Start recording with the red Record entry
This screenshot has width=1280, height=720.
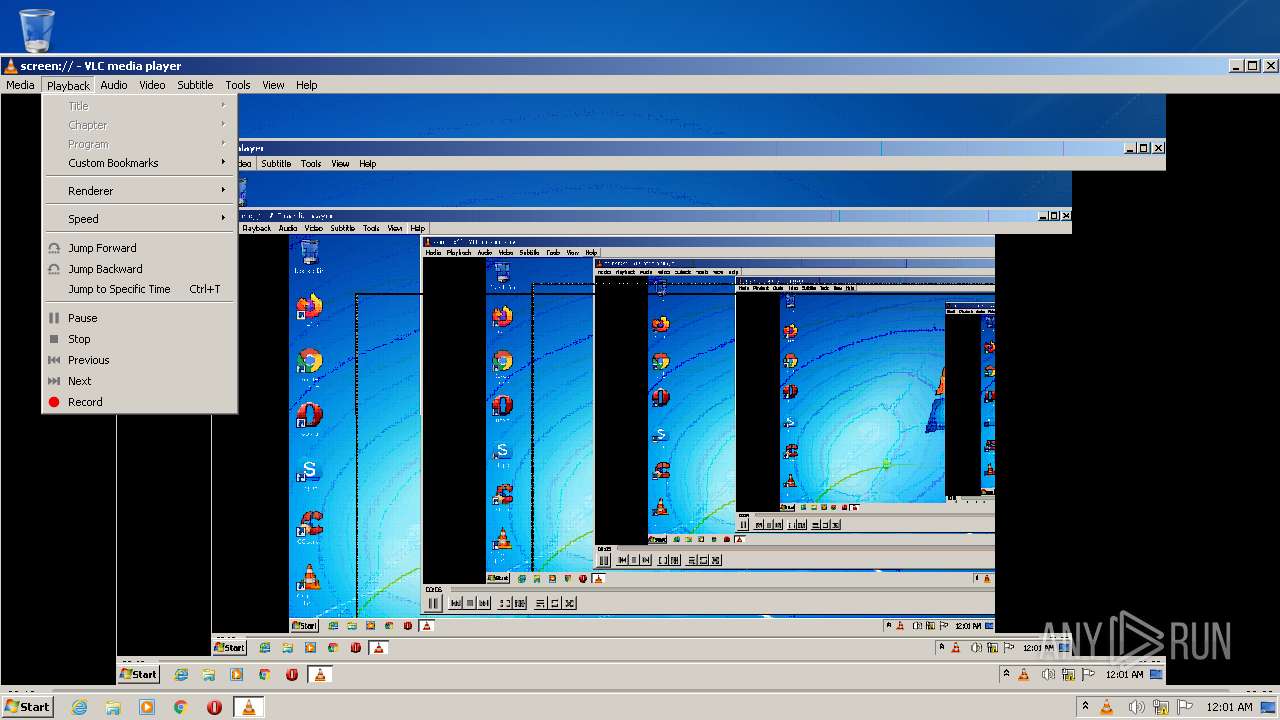(139, 402)
